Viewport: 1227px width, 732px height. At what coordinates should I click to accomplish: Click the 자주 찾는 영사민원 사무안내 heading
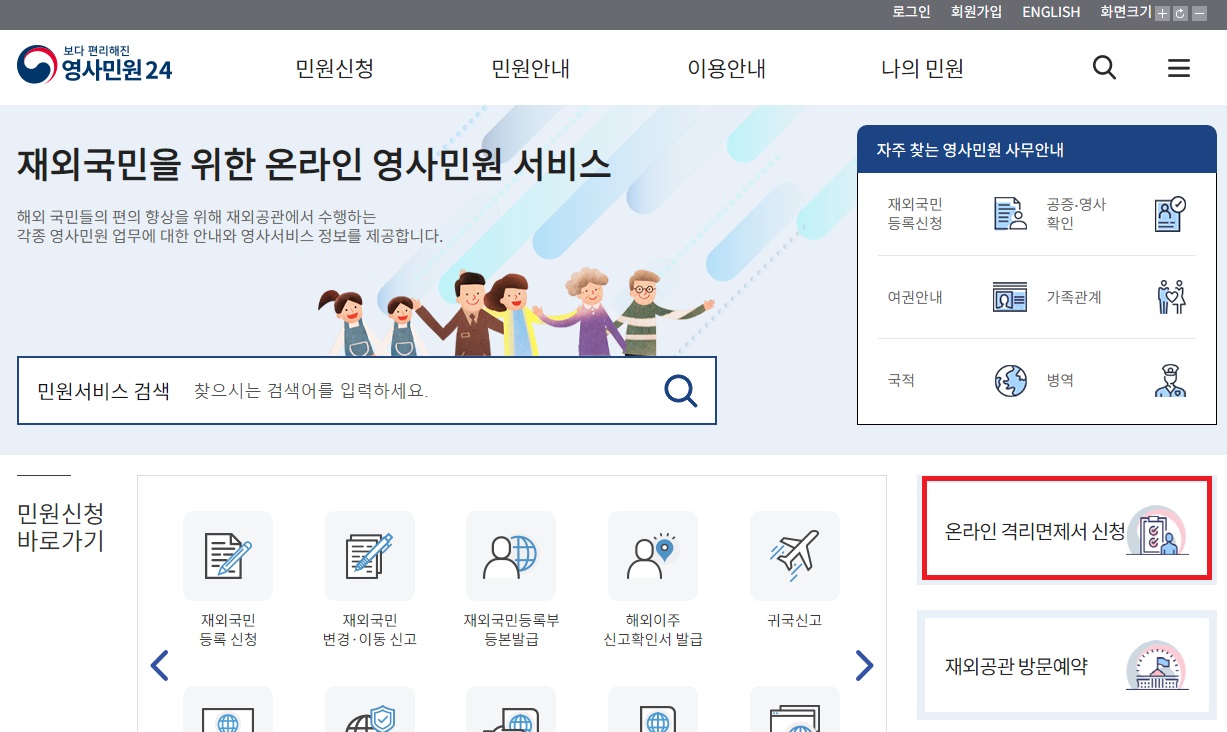tap(970, 150)
